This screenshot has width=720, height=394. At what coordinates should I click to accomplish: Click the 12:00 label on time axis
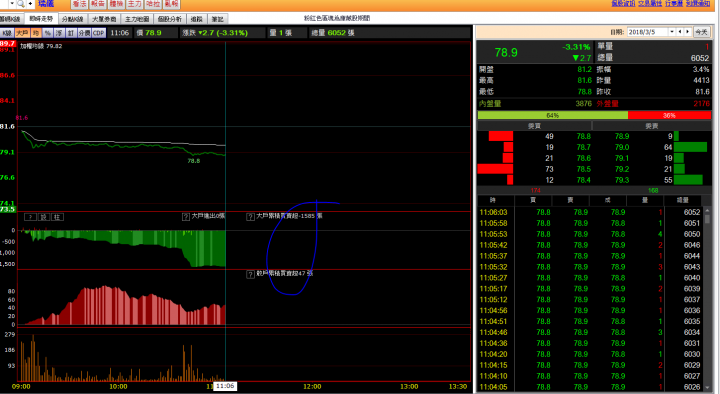pyautogui.click(x=312, y=387)
